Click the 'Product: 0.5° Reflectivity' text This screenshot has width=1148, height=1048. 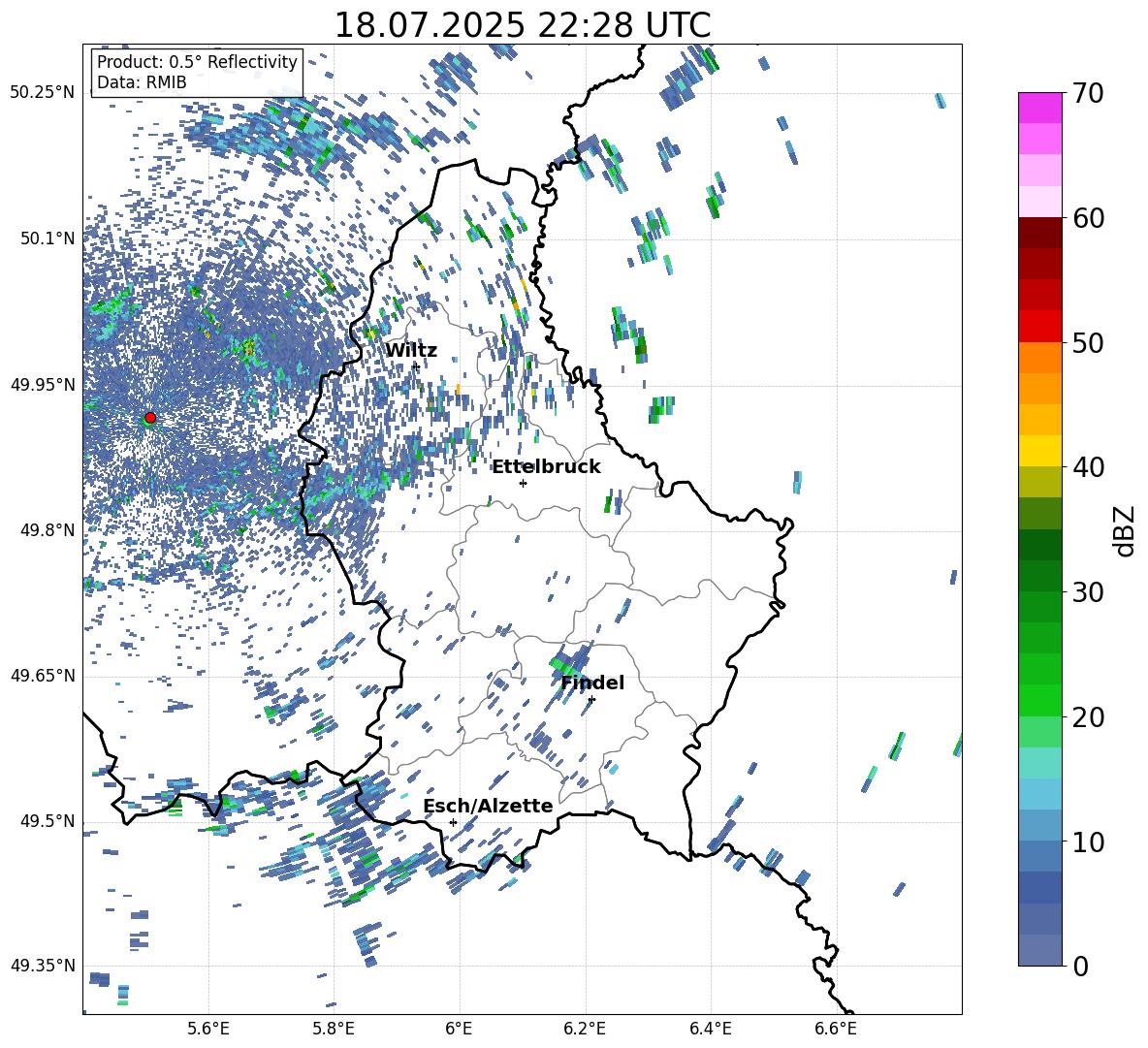(197, 61)
